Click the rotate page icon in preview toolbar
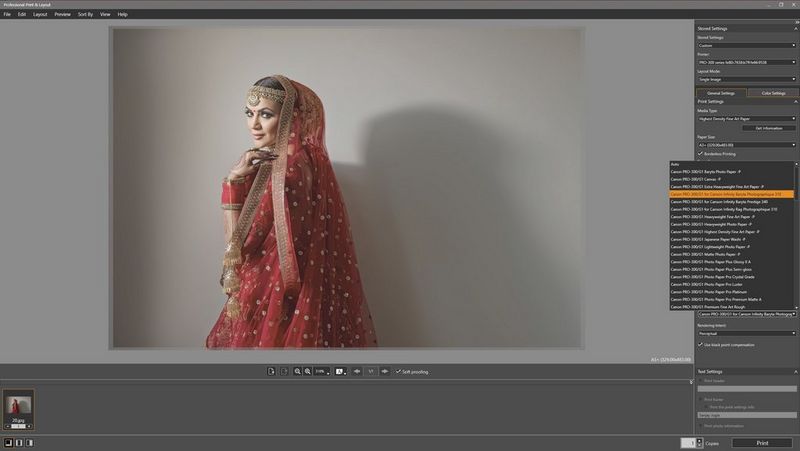This screenshot has width=800, height=451. click(271, 371)
